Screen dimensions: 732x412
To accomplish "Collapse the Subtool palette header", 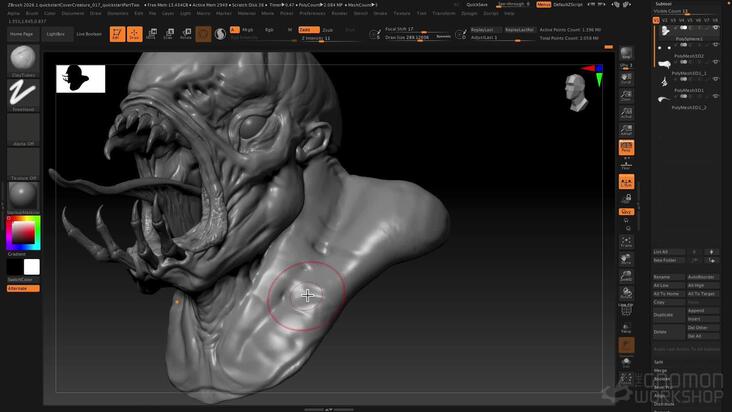I will pyautogui.click(x=663, y=4).
